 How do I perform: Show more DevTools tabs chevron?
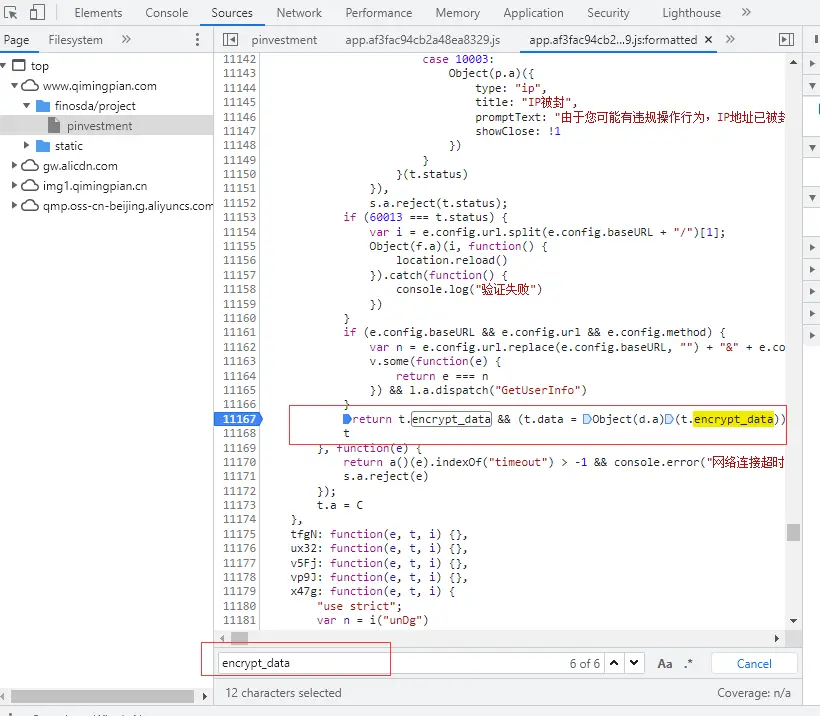tap(746, 12)
